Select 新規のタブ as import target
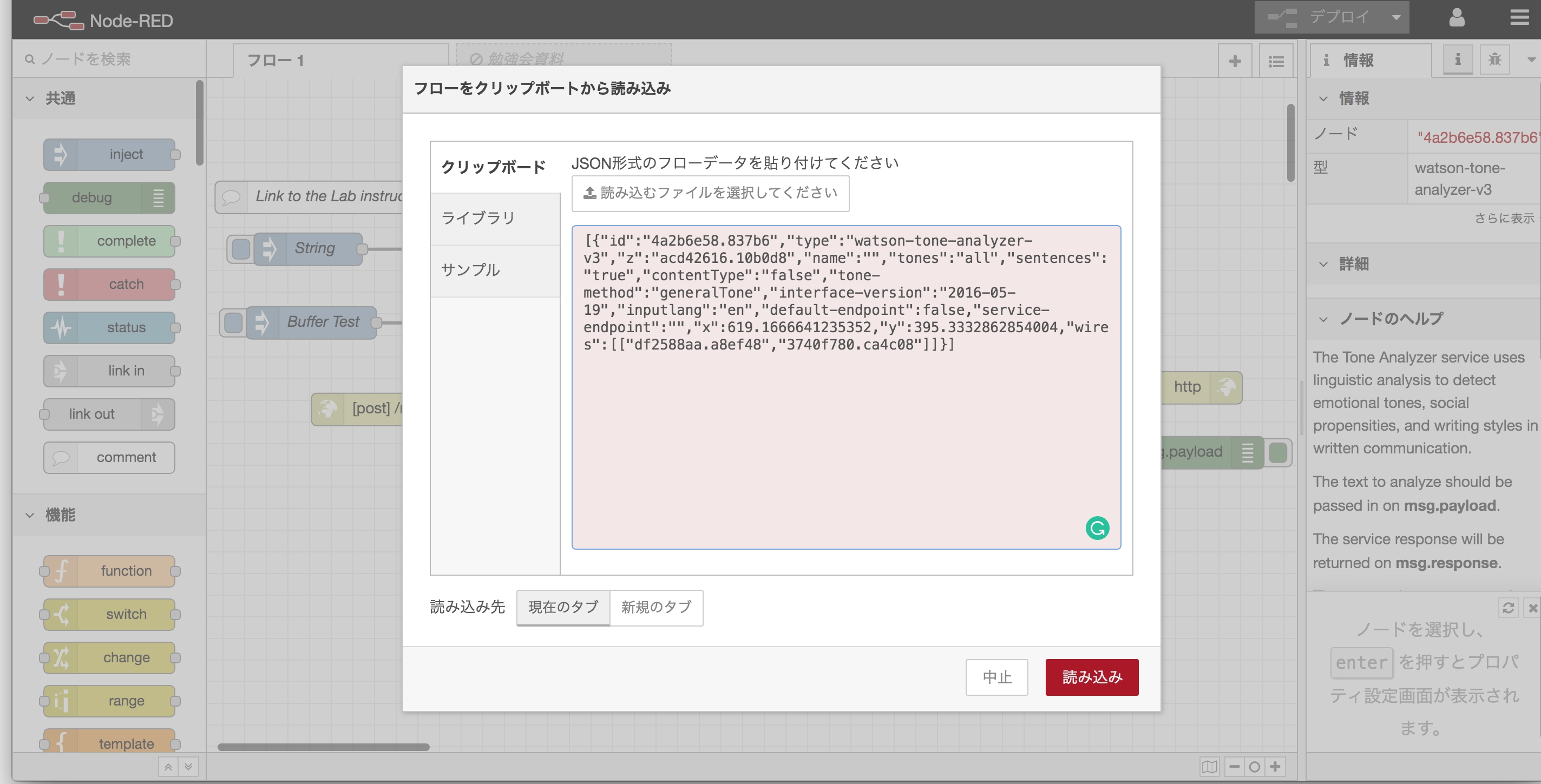 (656, 608)
